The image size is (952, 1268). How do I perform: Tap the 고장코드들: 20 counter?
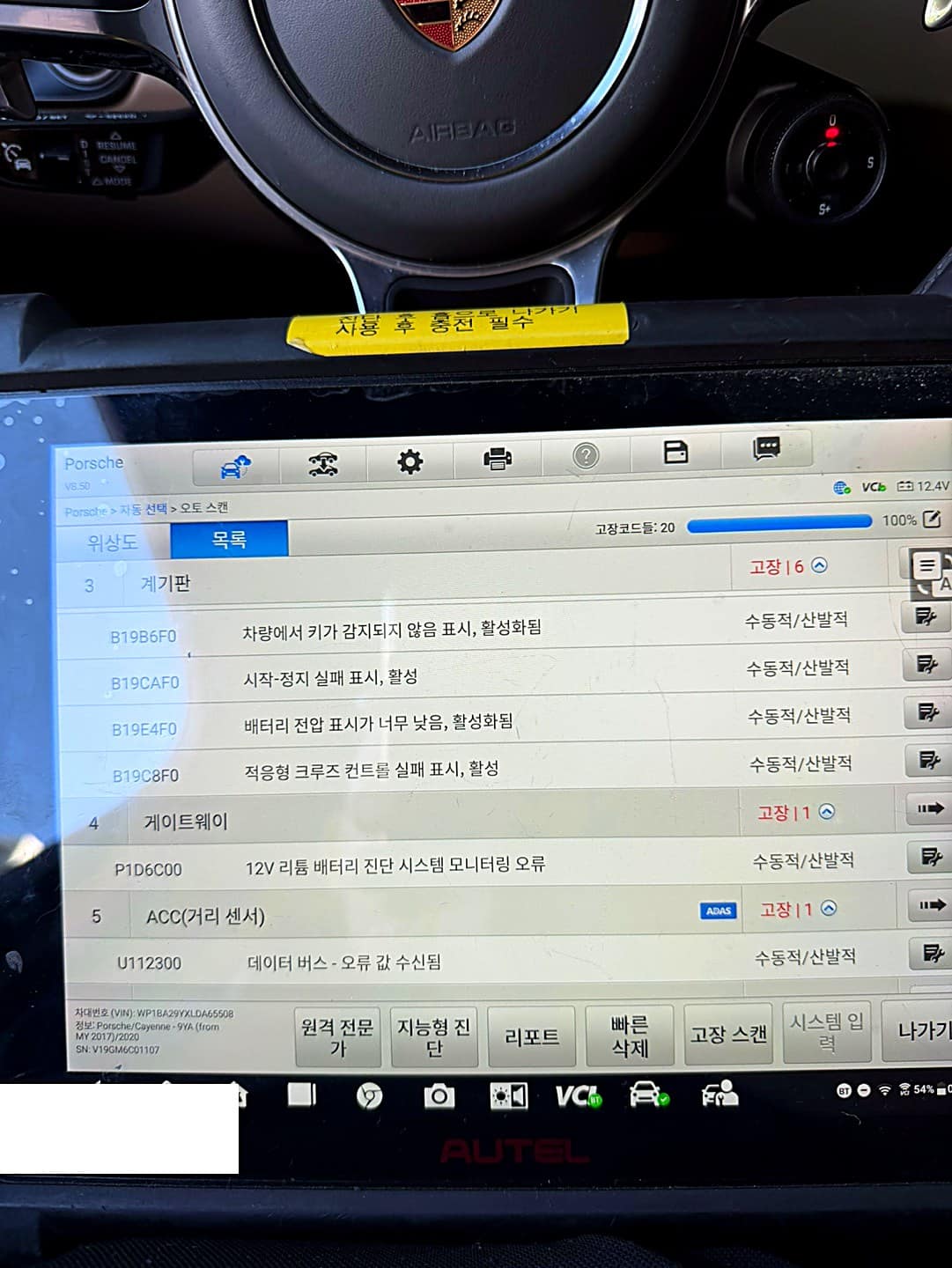[635, 528]
